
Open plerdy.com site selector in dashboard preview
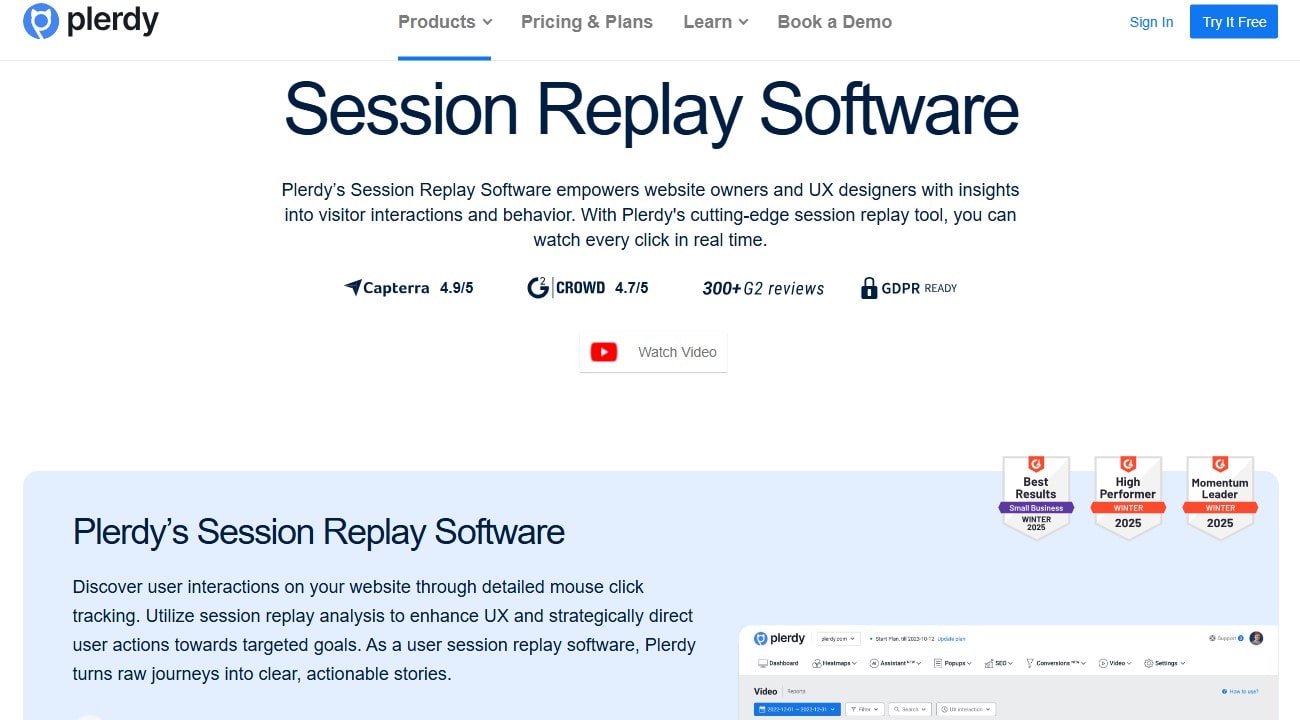838,638
